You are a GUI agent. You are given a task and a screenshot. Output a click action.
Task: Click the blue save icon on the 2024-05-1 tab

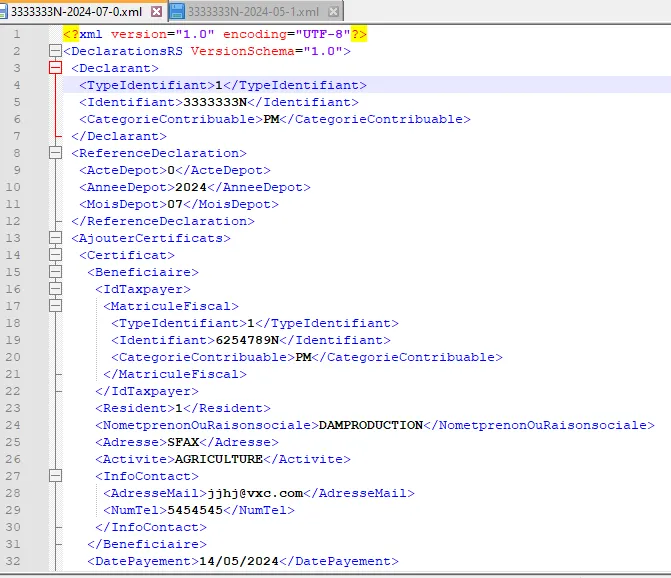tap(177, 12)
